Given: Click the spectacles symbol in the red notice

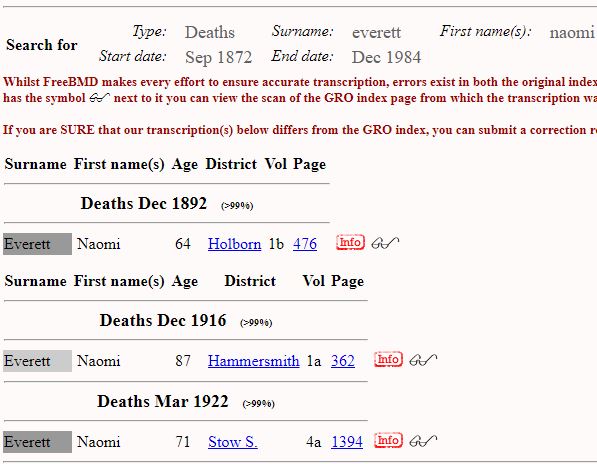Looking at the screenshot, I should click(x=99, y=98).
